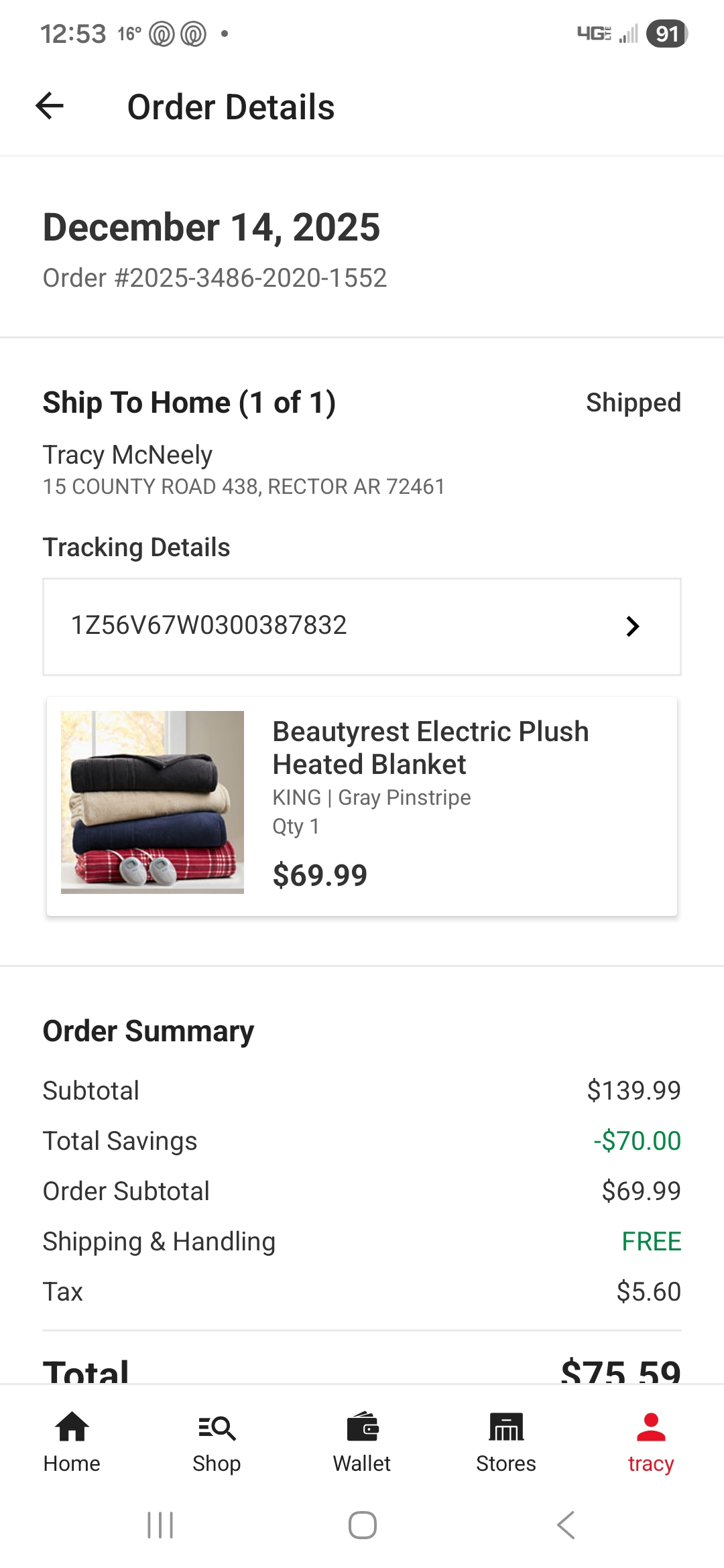Tap the shipping address line

pos(244,486)
